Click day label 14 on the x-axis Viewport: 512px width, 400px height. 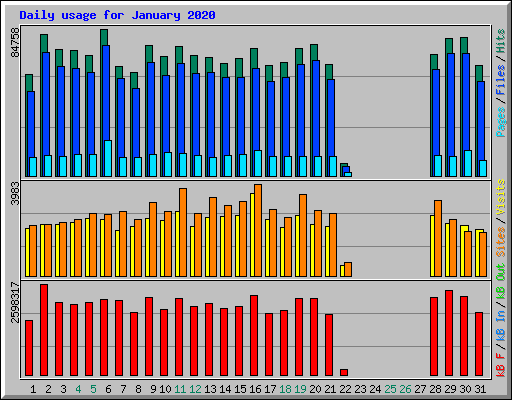coord(225,389)
